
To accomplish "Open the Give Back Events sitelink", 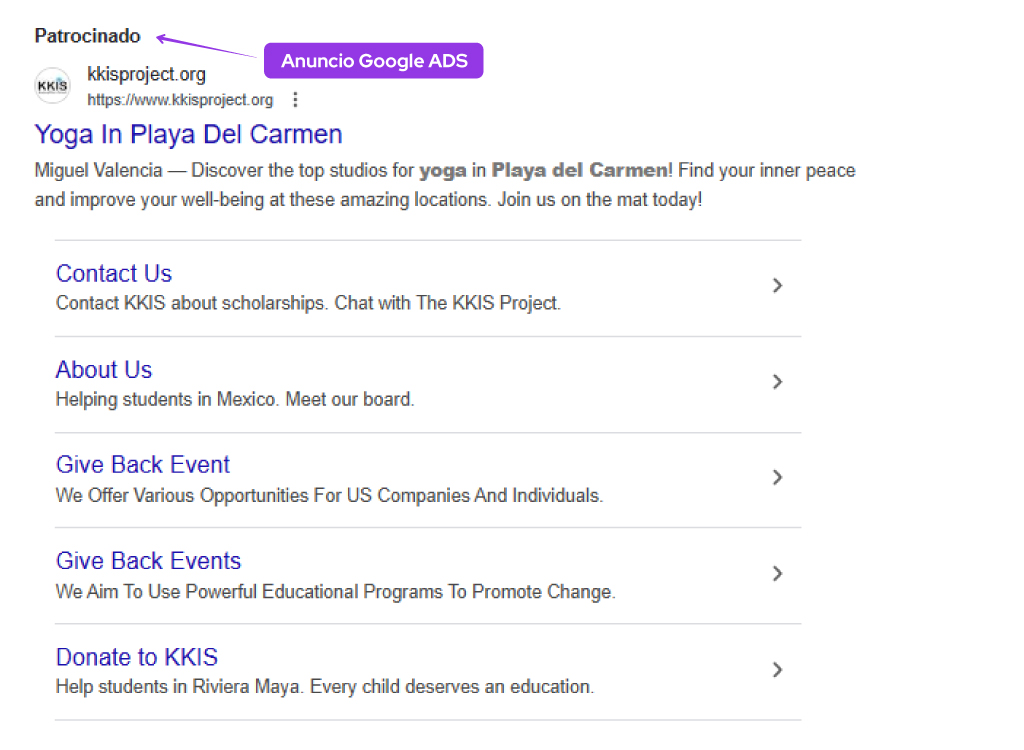I will 148,561.
